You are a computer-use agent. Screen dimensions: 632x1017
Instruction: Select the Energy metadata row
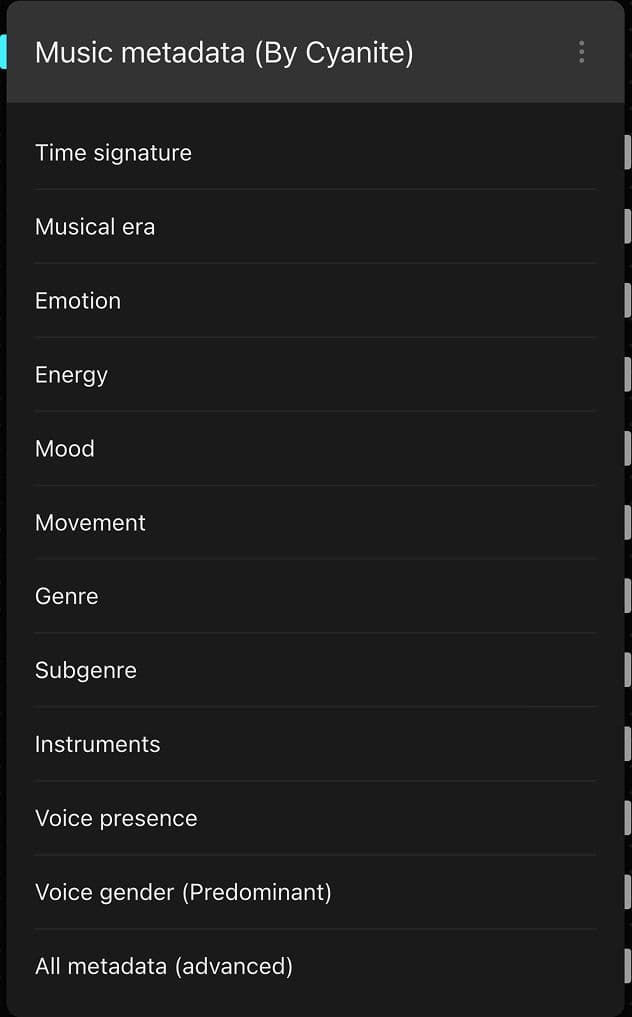click(71, 375)
